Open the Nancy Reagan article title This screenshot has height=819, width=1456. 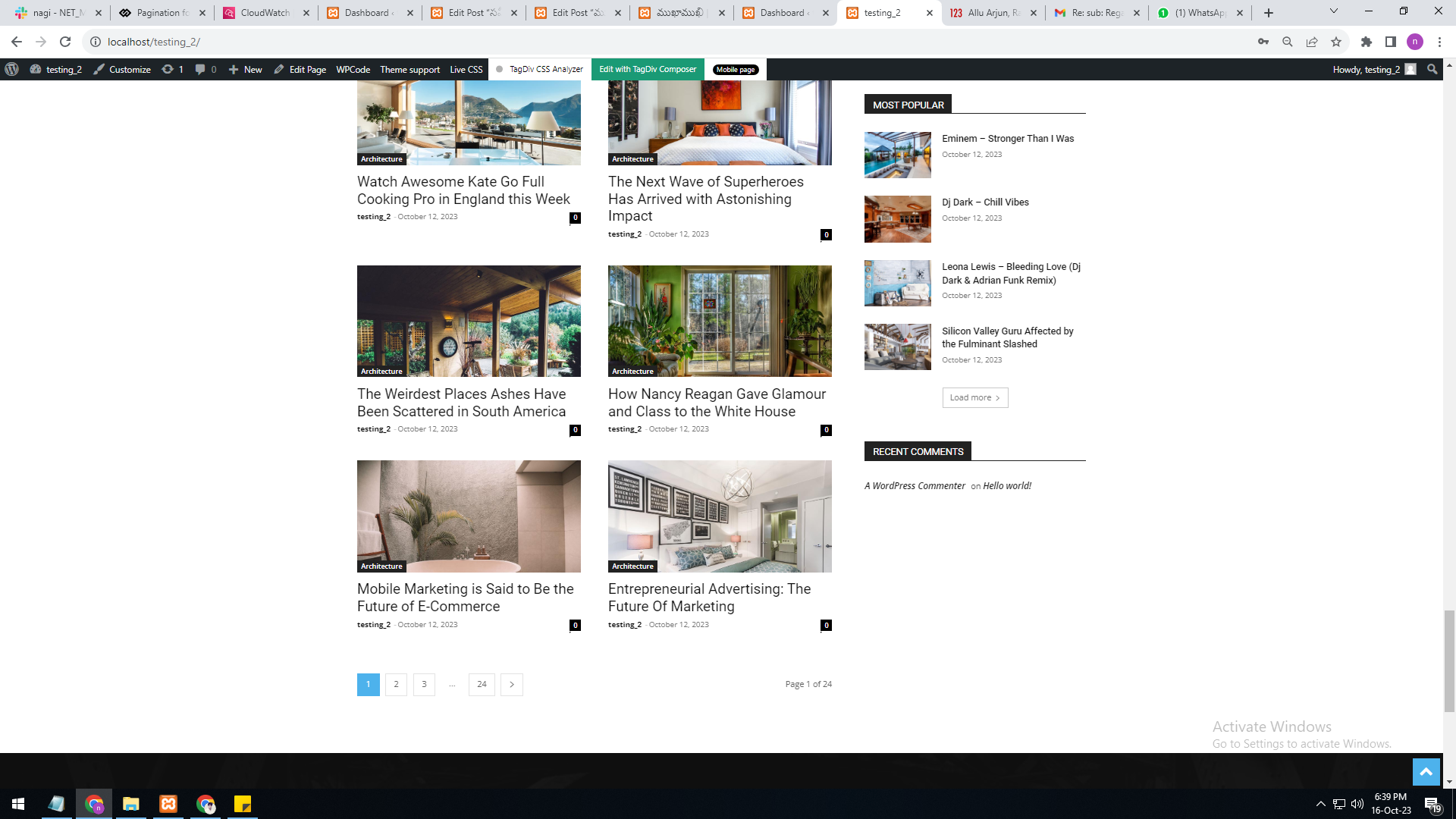coord(717,403)
